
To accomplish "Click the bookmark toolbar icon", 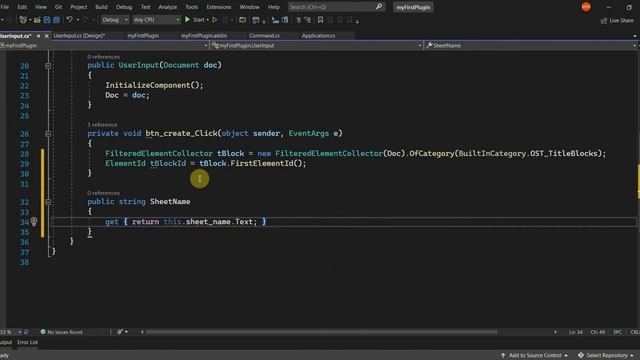I will pyautogui.click(x=320, y=20).
